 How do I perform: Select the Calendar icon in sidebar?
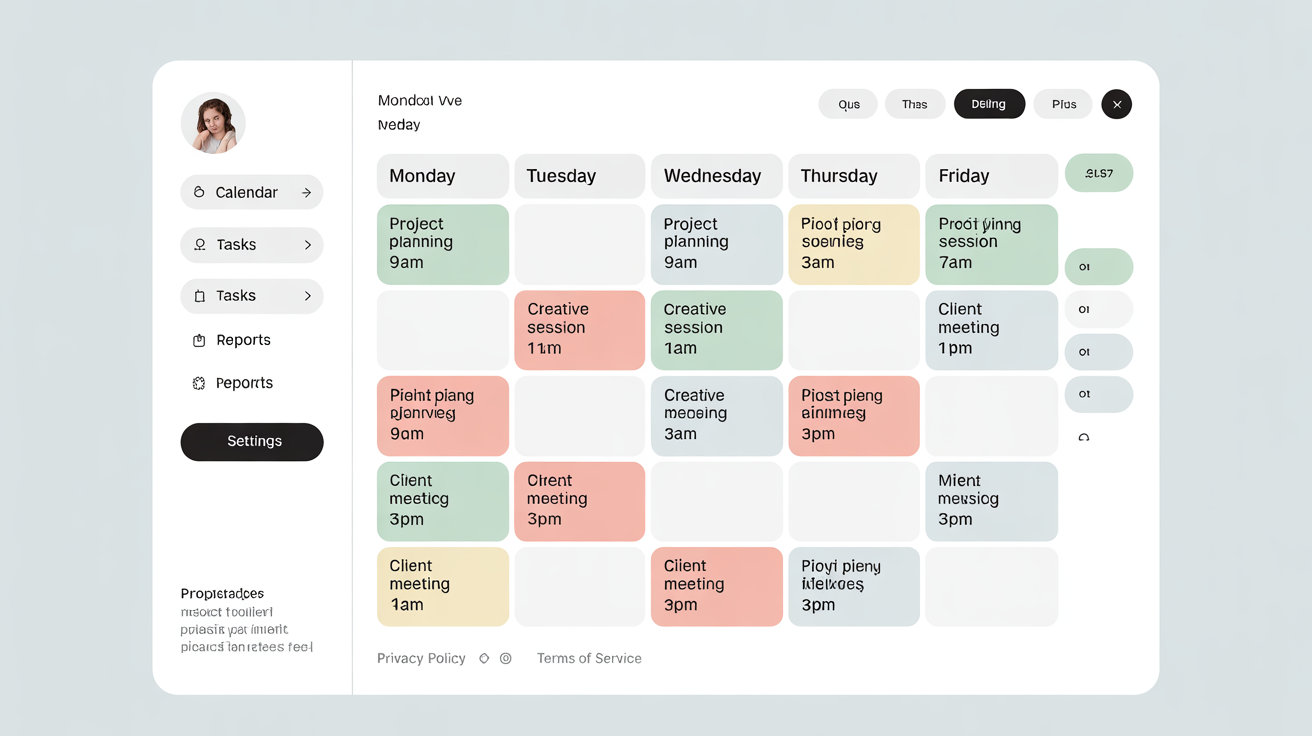pyautogui.click(x=199, y=191)
